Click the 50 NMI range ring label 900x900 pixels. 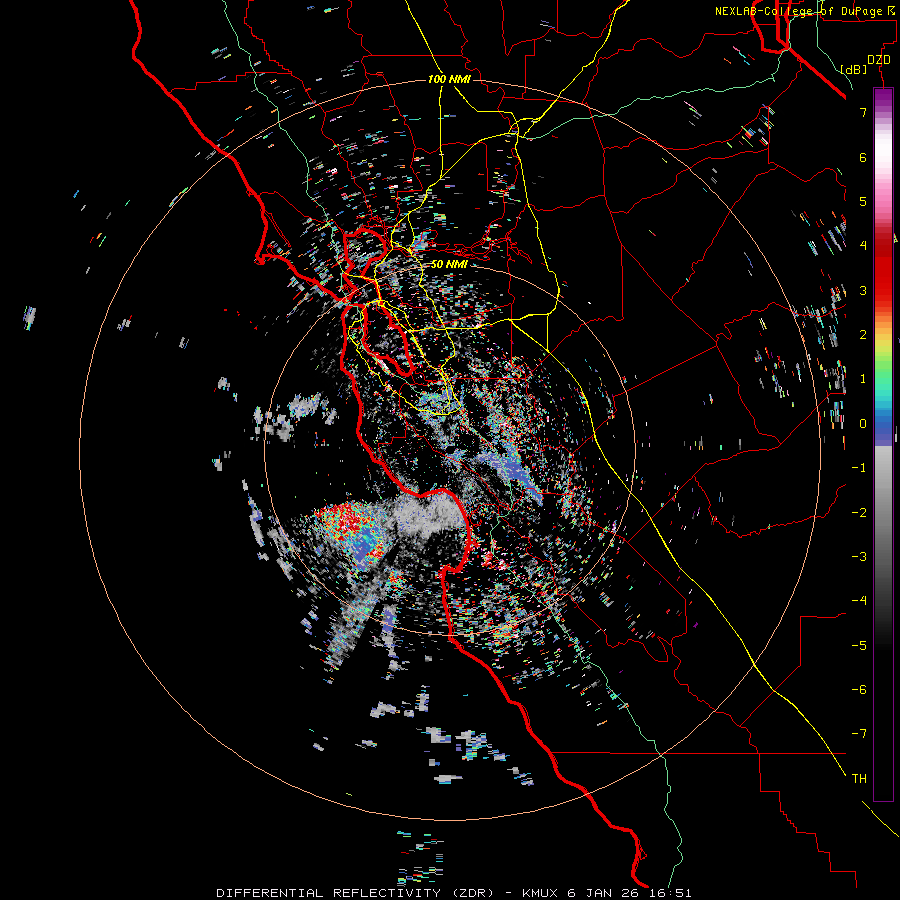click(x=449, y=264)
